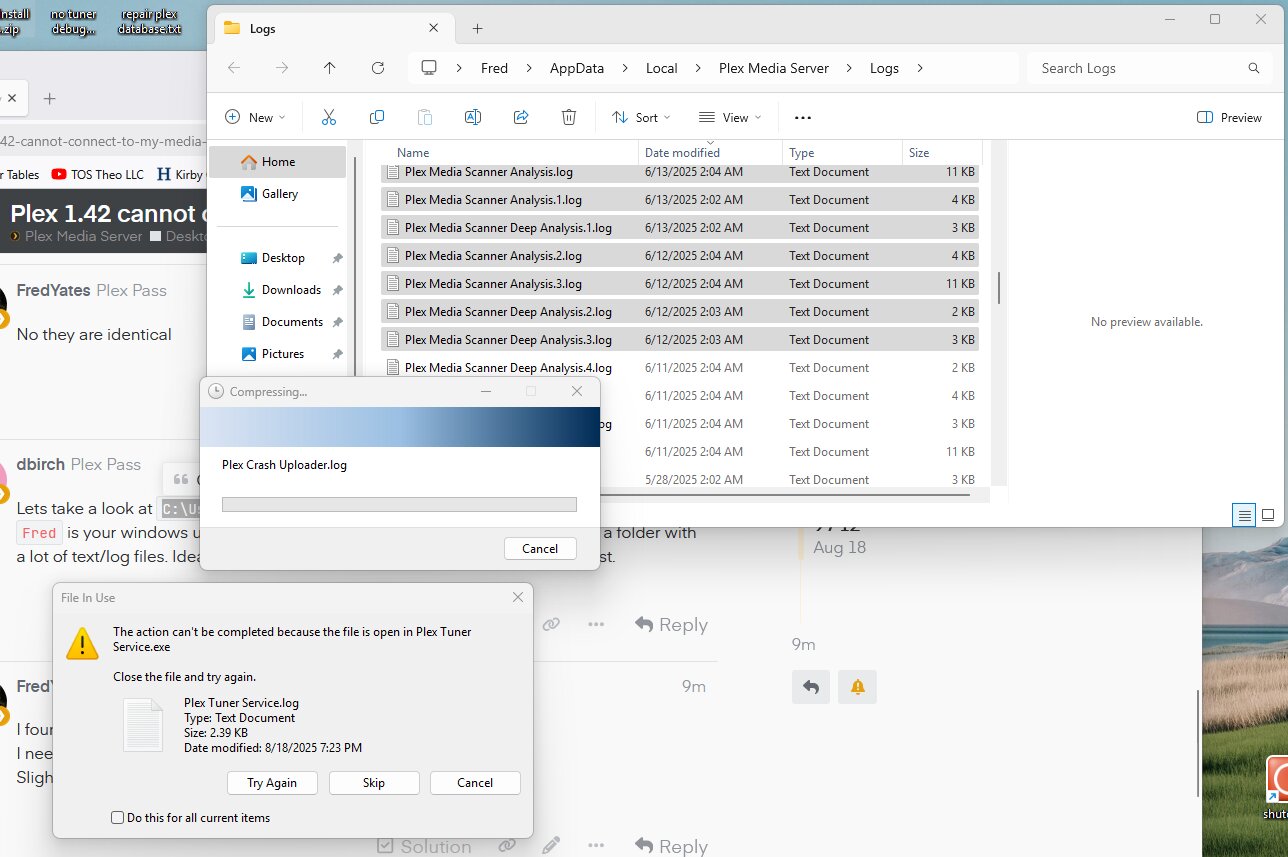This screenshot has width=1288, height=857.
Task: Add a new File Explorer tab
Action: (478, 29)
